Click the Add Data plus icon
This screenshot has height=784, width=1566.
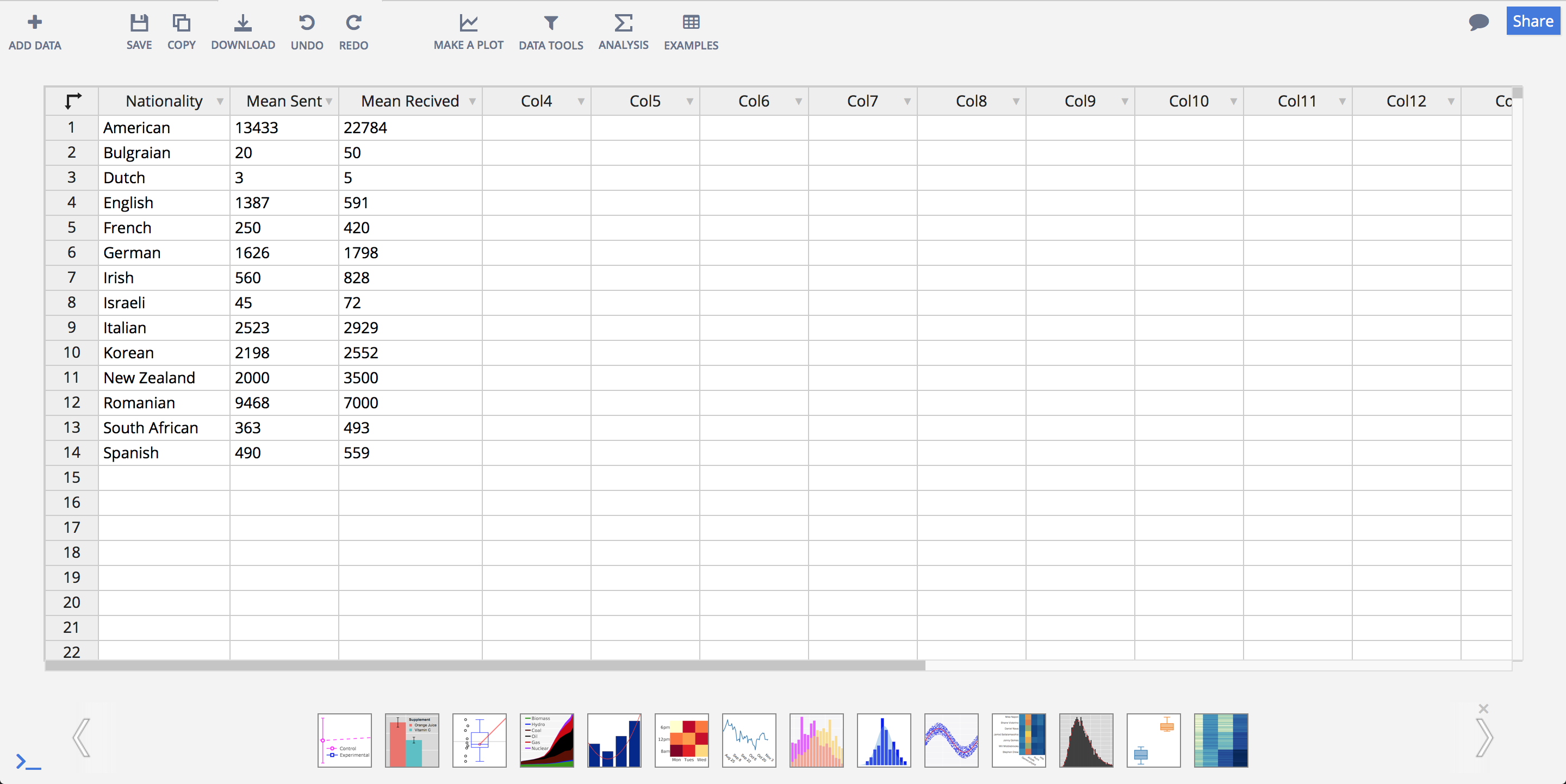(x=35, y=23)
